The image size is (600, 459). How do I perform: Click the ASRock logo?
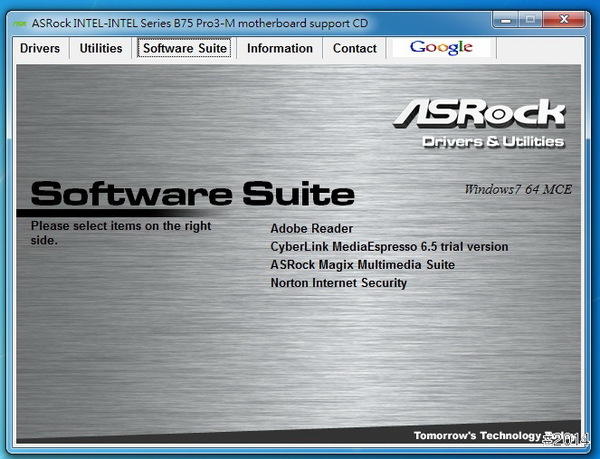[x=479, y=113]
